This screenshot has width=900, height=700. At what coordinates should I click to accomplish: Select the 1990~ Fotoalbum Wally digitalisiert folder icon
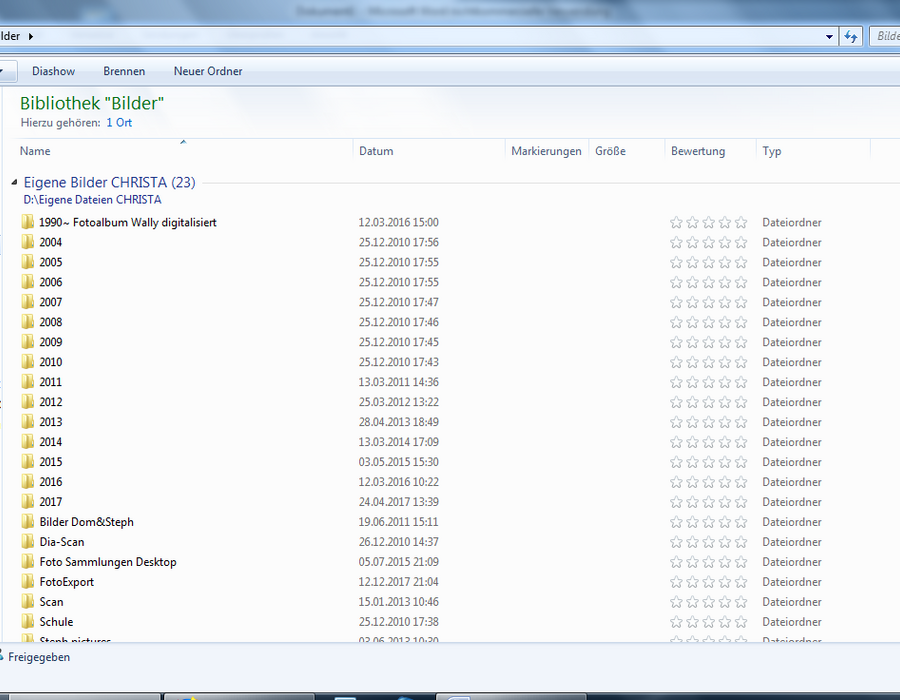[x=28, y=221]
